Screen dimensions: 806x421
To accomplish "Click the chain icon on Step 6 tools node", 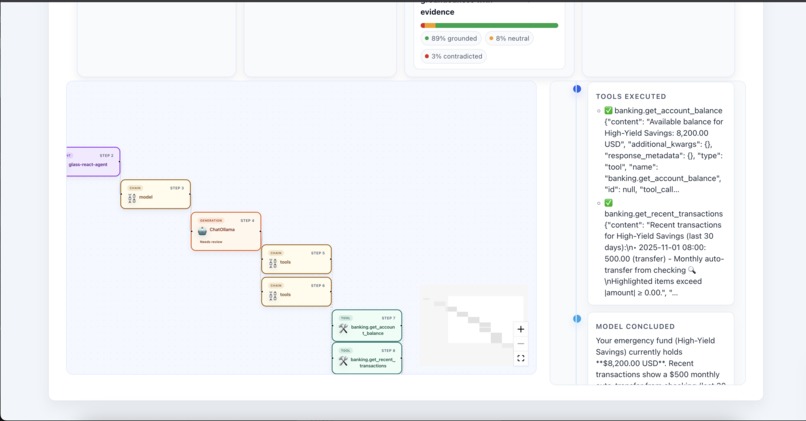I will pos(273,296).
